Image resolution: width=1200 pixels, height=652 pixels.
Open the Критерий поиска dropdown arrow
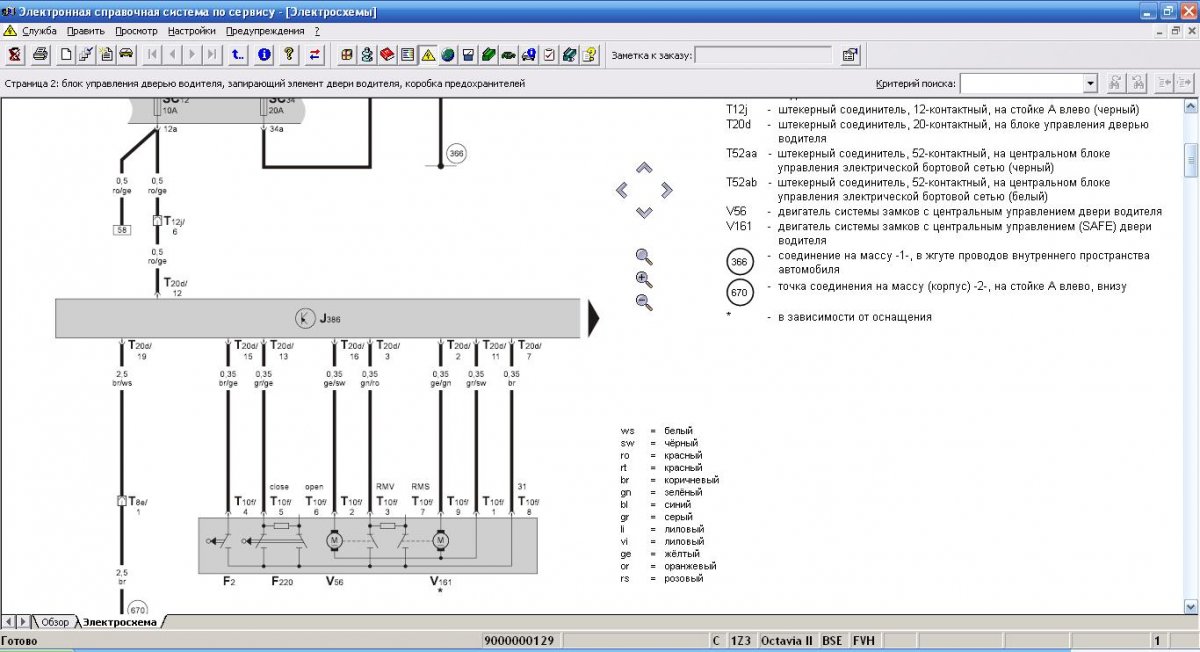pos(1090,83)
